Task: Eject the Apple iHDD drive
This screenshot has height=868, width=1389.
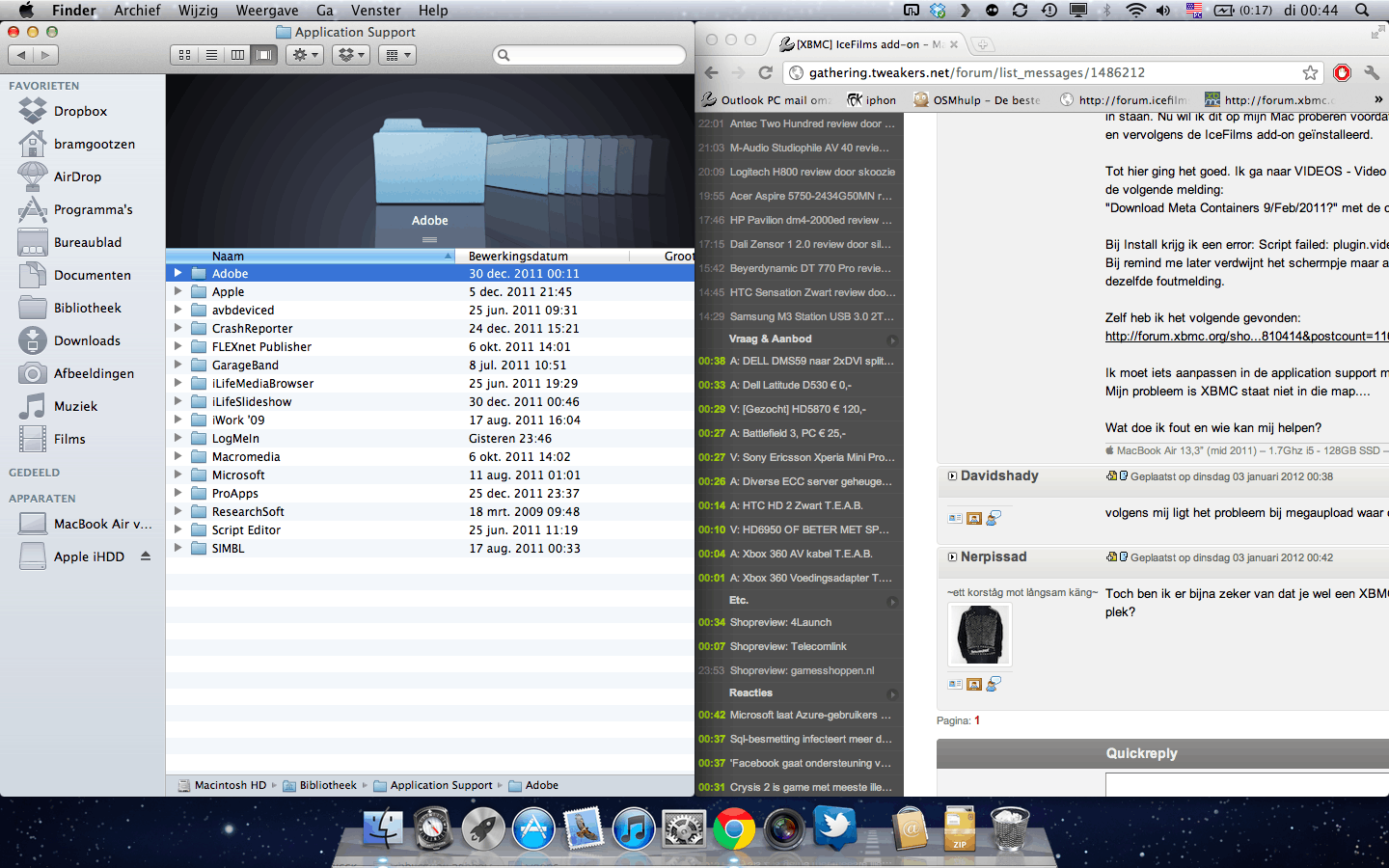Action: coord(146,556)
